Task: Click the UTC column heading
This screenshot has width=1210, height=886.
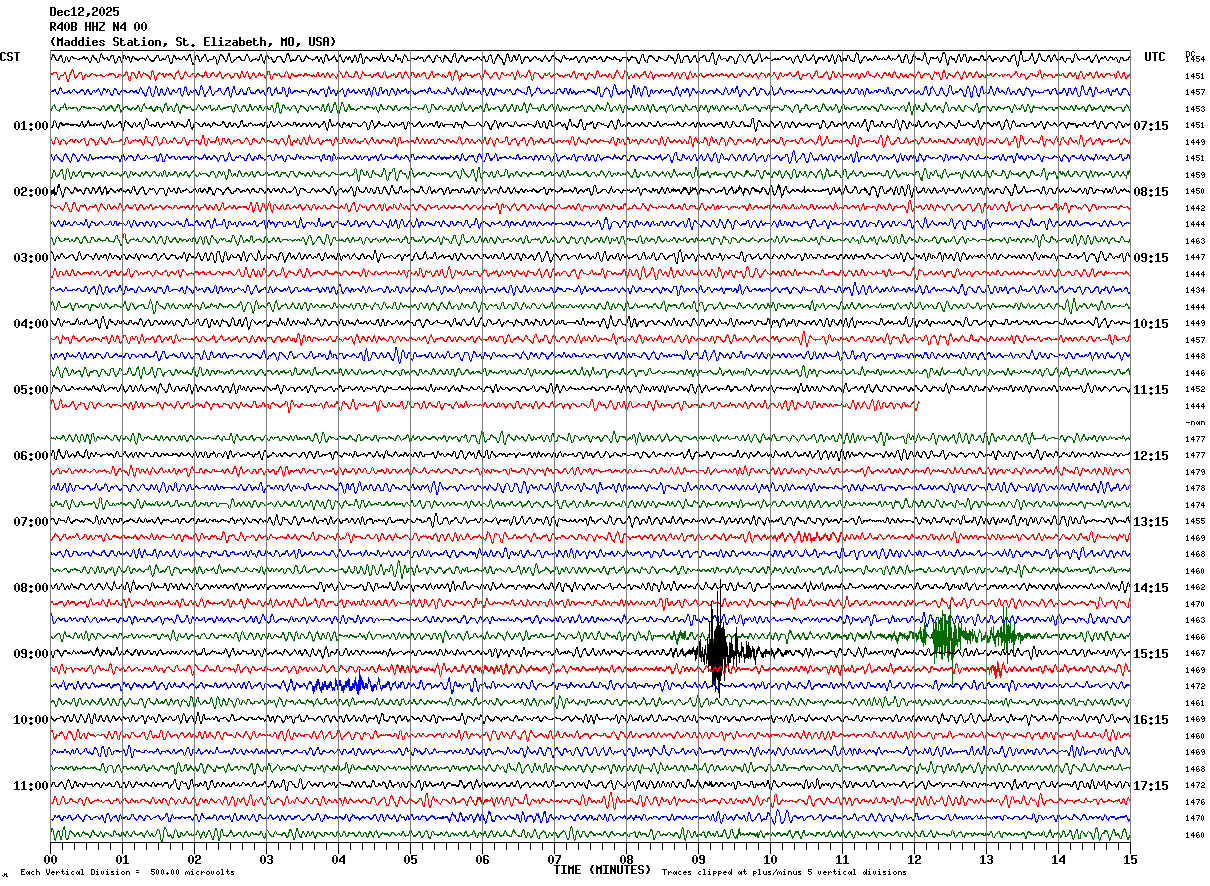Action: (1155, 57)
